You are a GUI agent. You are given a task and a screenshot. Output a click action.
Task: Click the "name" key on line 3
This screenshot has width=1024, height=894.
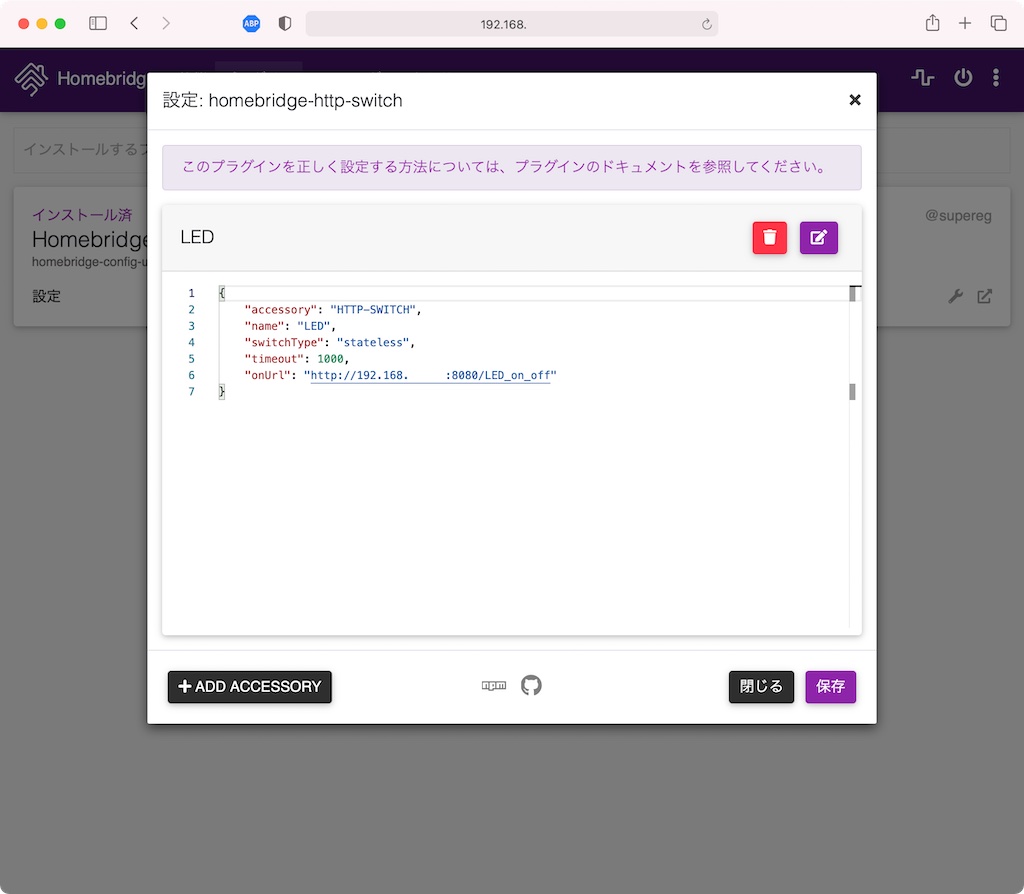(264, 326)
